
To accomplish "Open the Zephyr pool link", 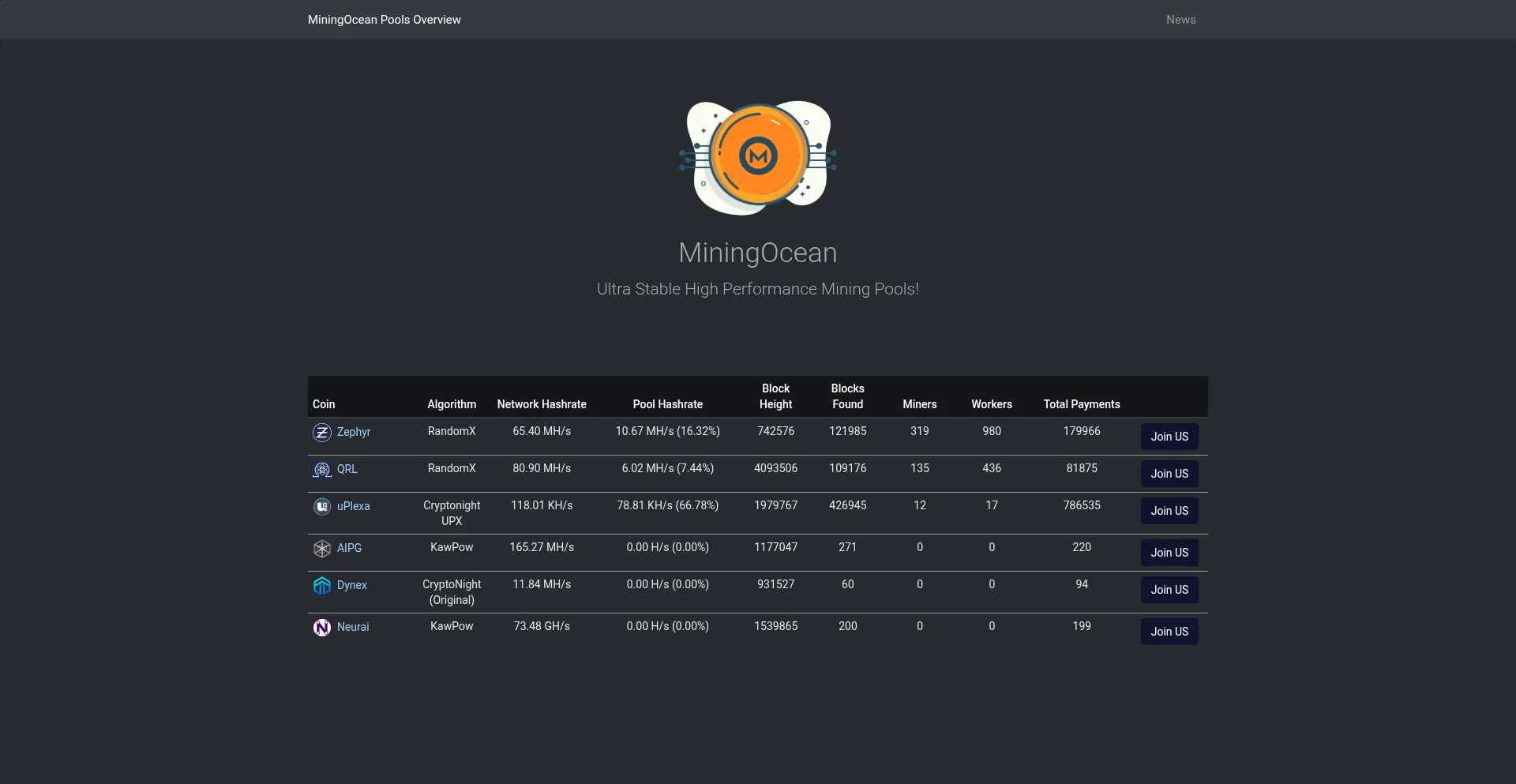I will pos(354,432).
